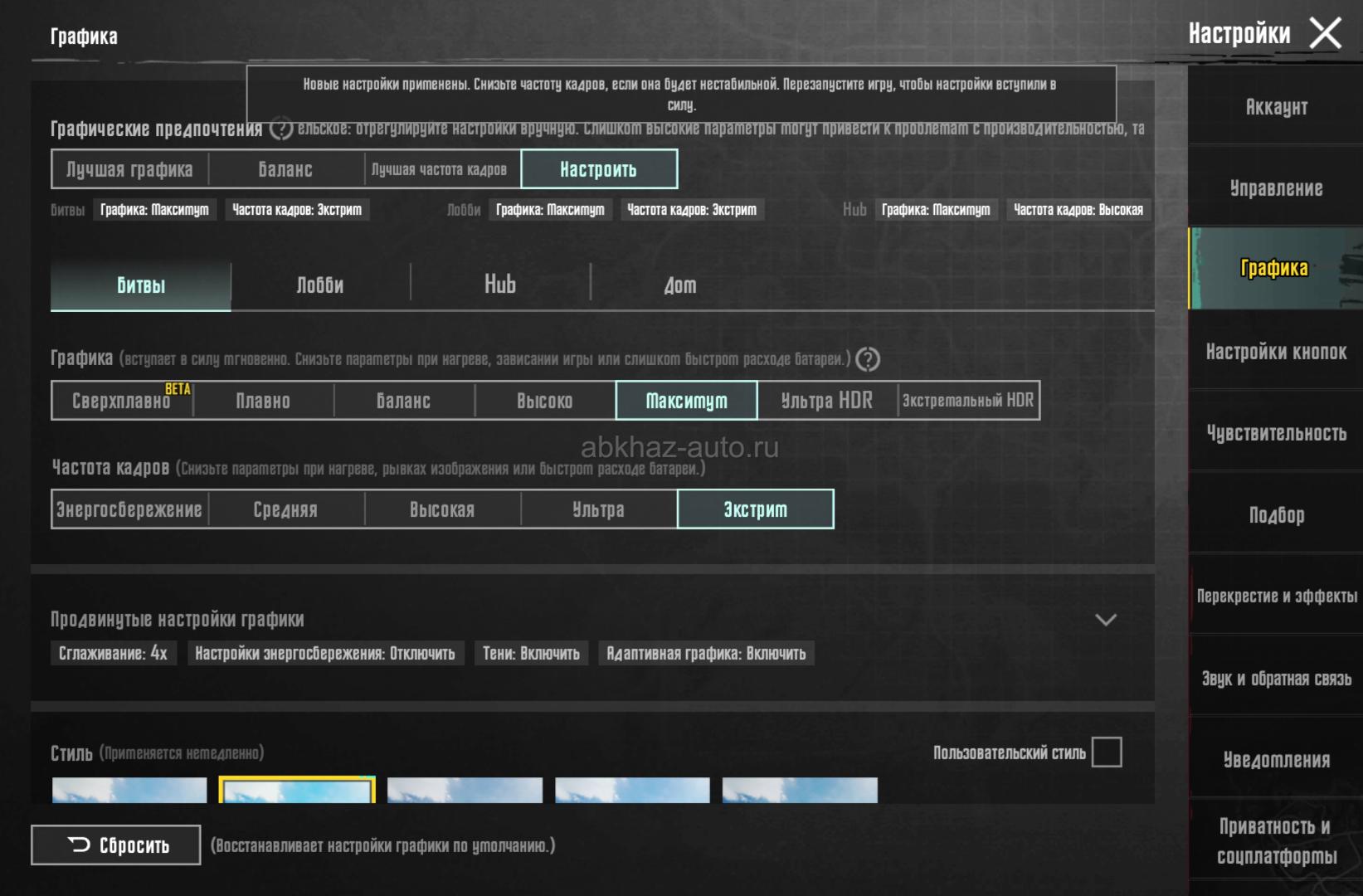This screenshot has height=896, width=1363.
Task: Close the Настройки settings screen
Action: point(1325,34)
